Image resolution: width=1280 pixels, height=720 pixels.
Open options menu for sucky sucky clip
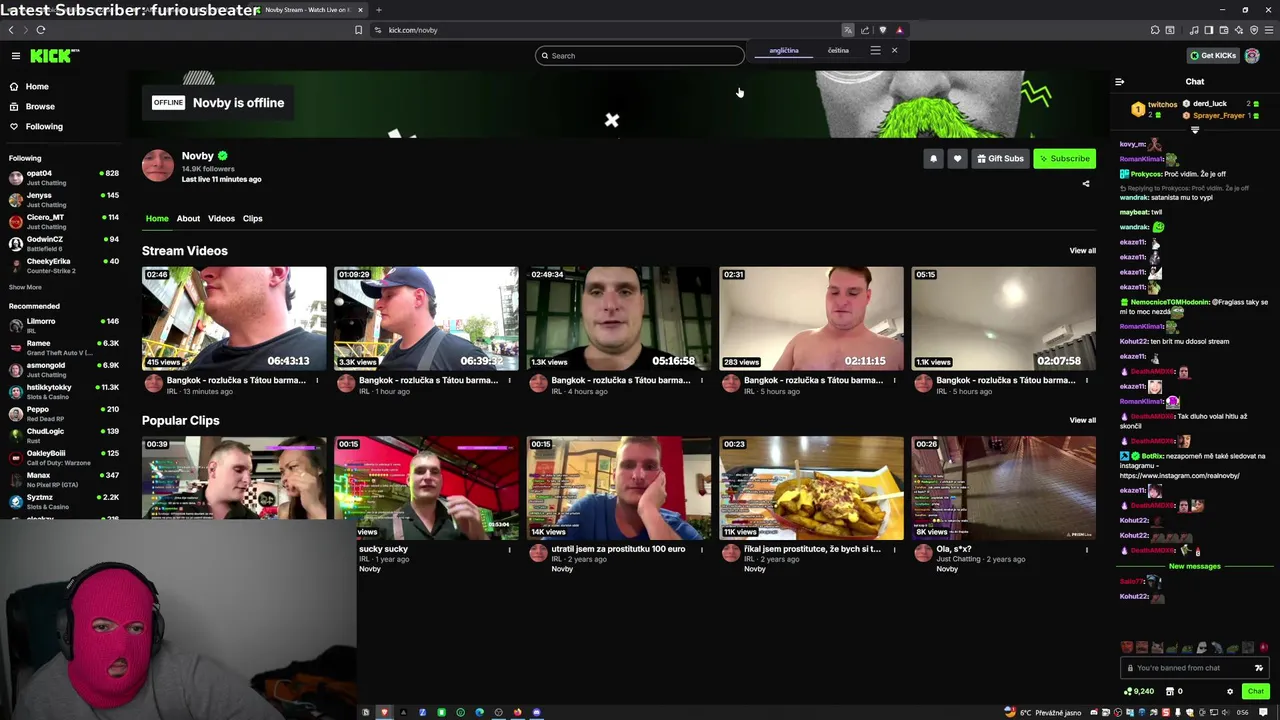509,549
